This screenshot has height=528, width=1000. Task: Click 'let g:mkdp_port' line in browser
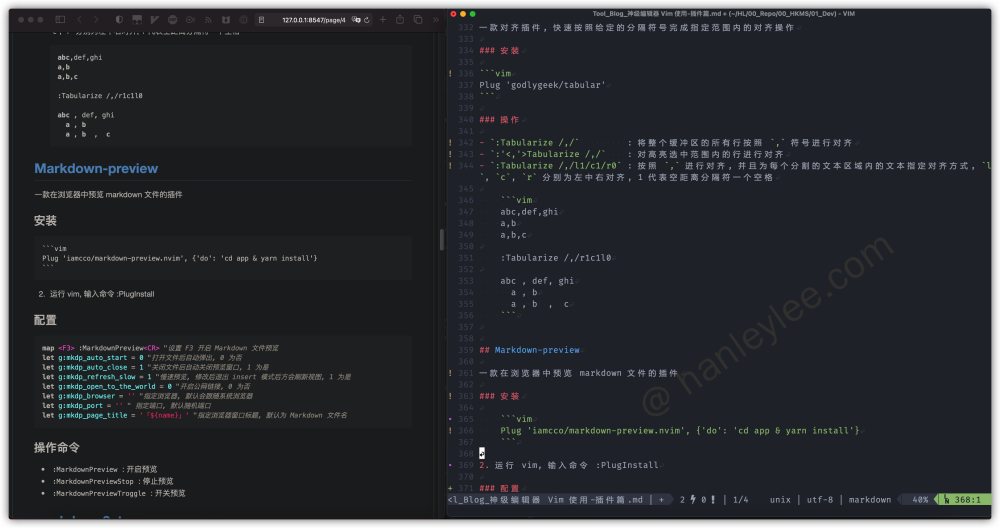click(126, 406)
